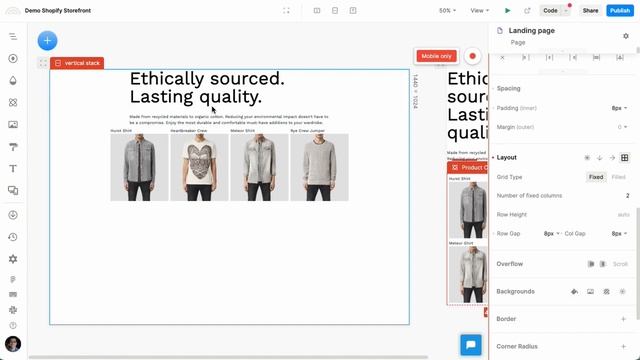The image size is (640, 360).
Task: Open the components icon in left sidebar
Action: pos(13,102)
